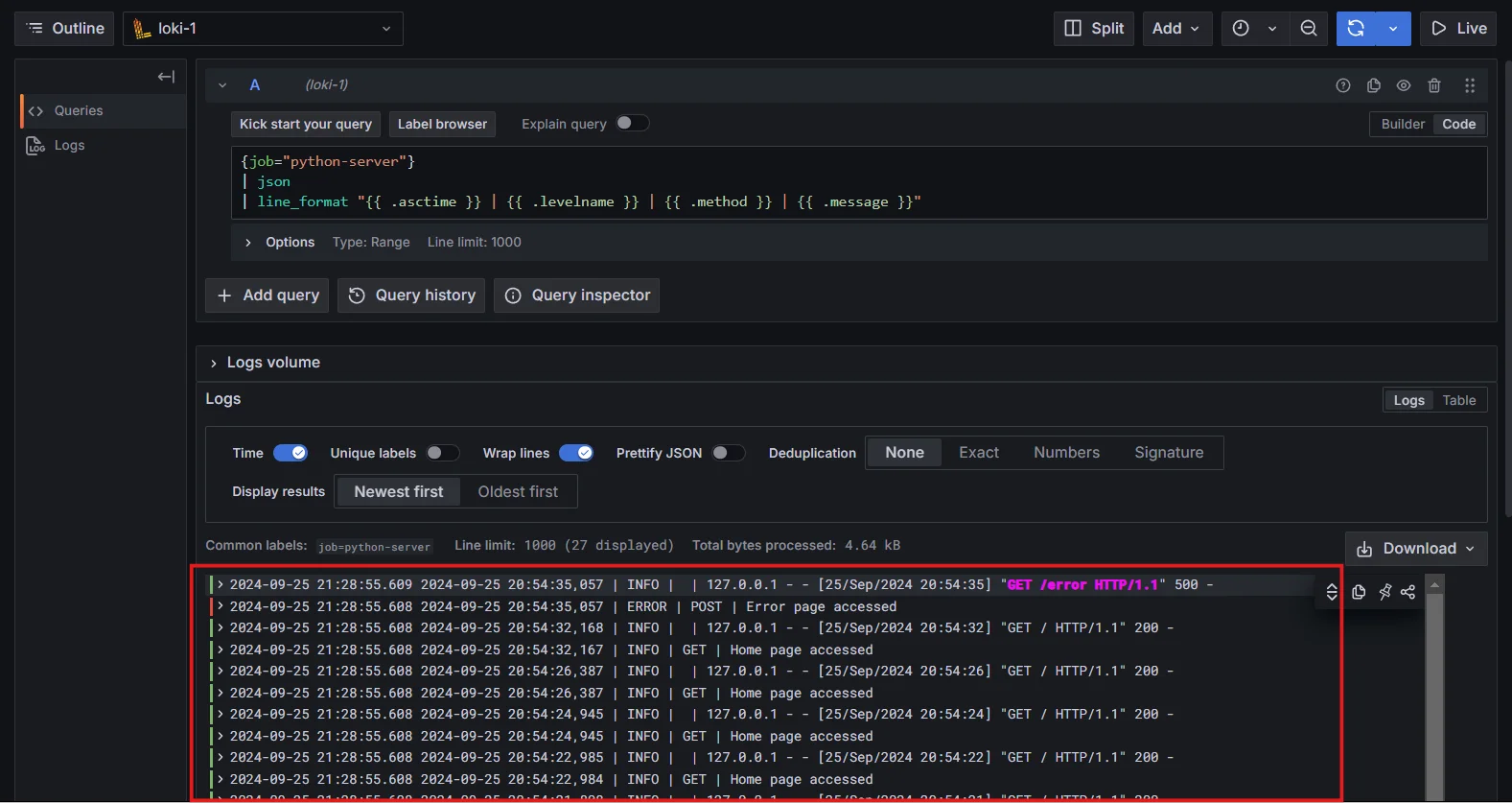Toggle Prettify JSON switch
1512x803 pixels.
point(729,453)
